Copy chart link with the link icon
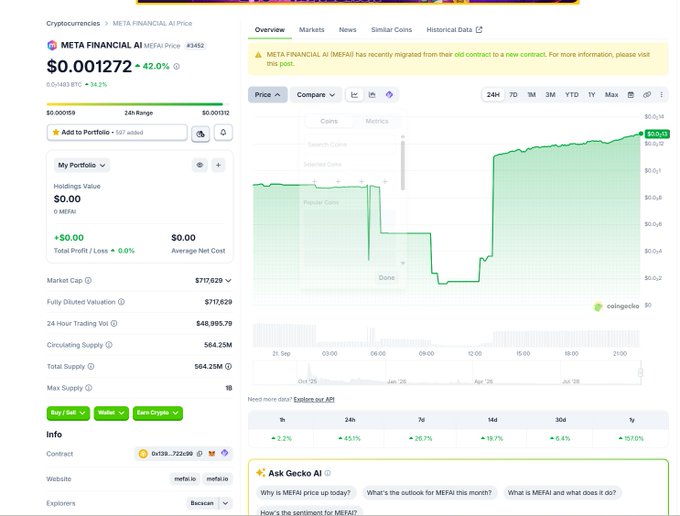The width and height of the screenshot is (680, 516). pos(647,95)
